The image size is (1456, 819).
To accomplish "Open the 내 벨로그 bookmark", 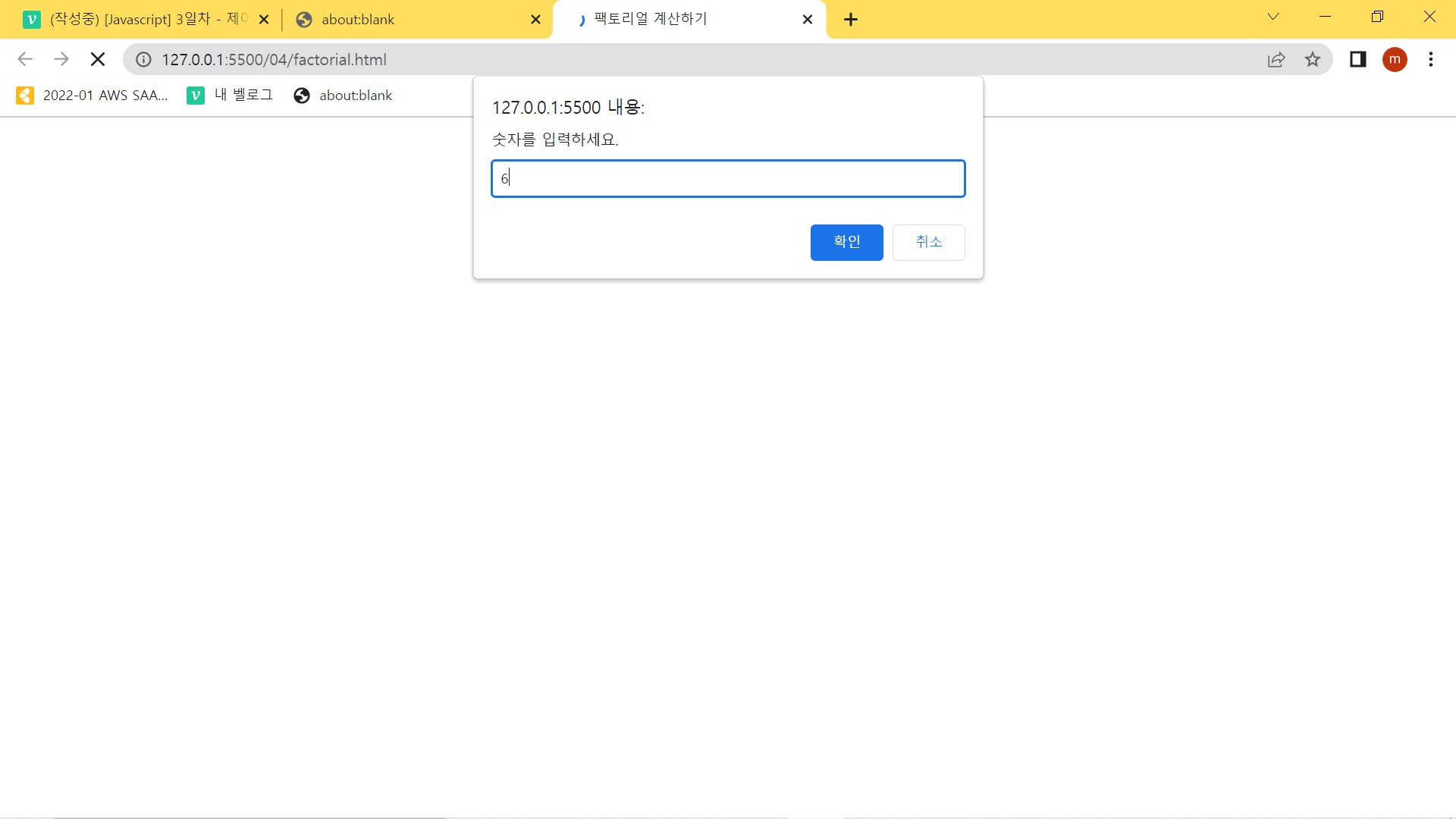I will pos(230,96).
